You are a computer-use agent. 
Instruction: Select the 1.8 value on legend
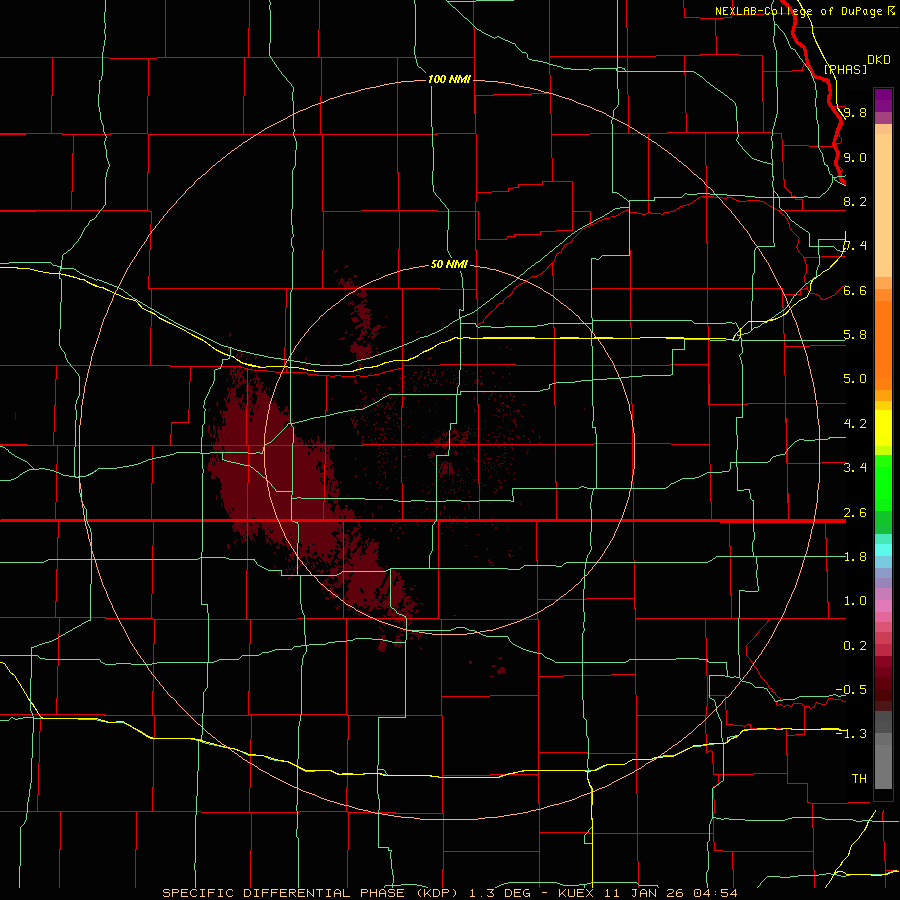[x=855, y=557]
